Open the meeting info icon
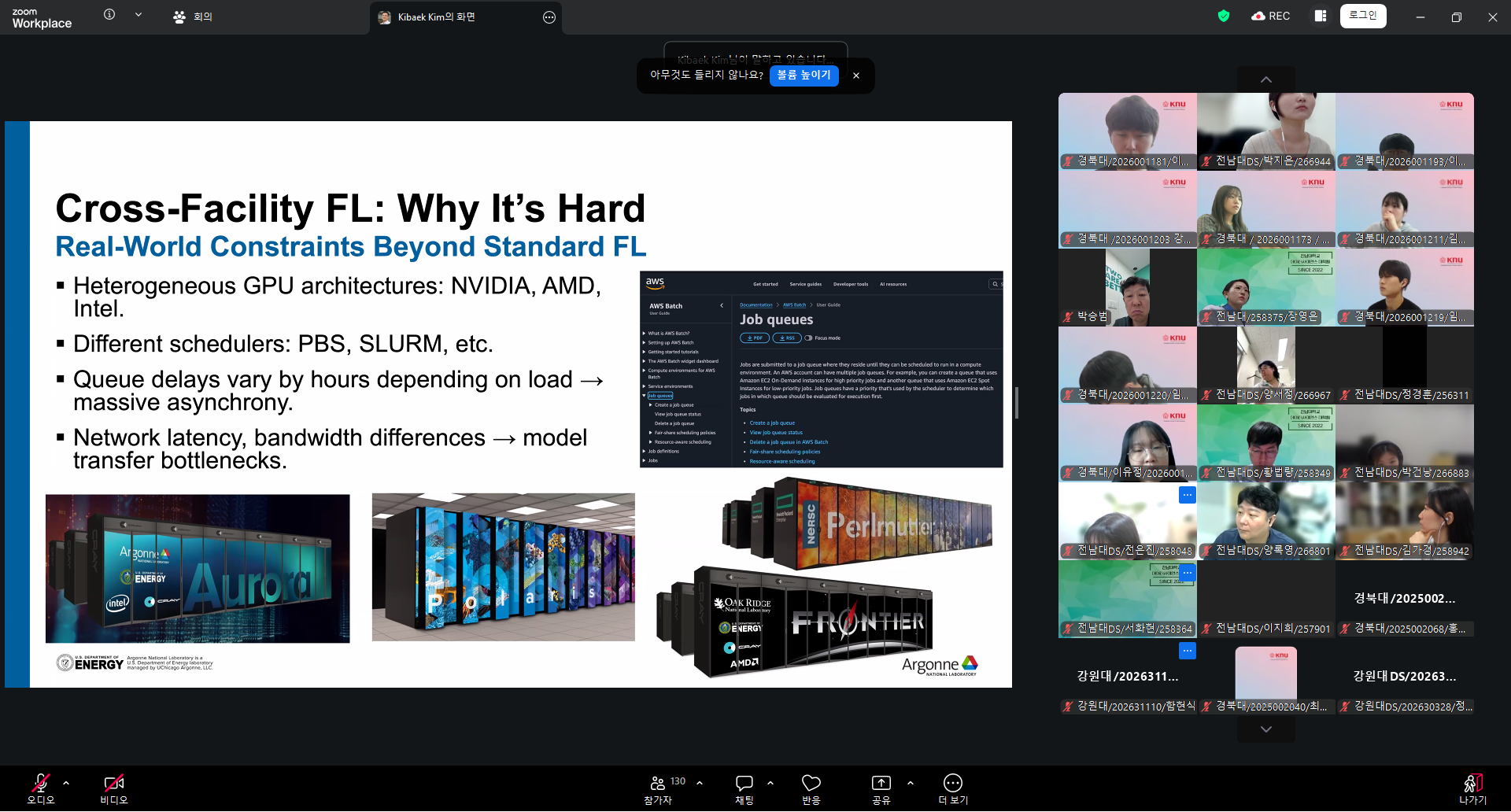 [x=109, y=15]
